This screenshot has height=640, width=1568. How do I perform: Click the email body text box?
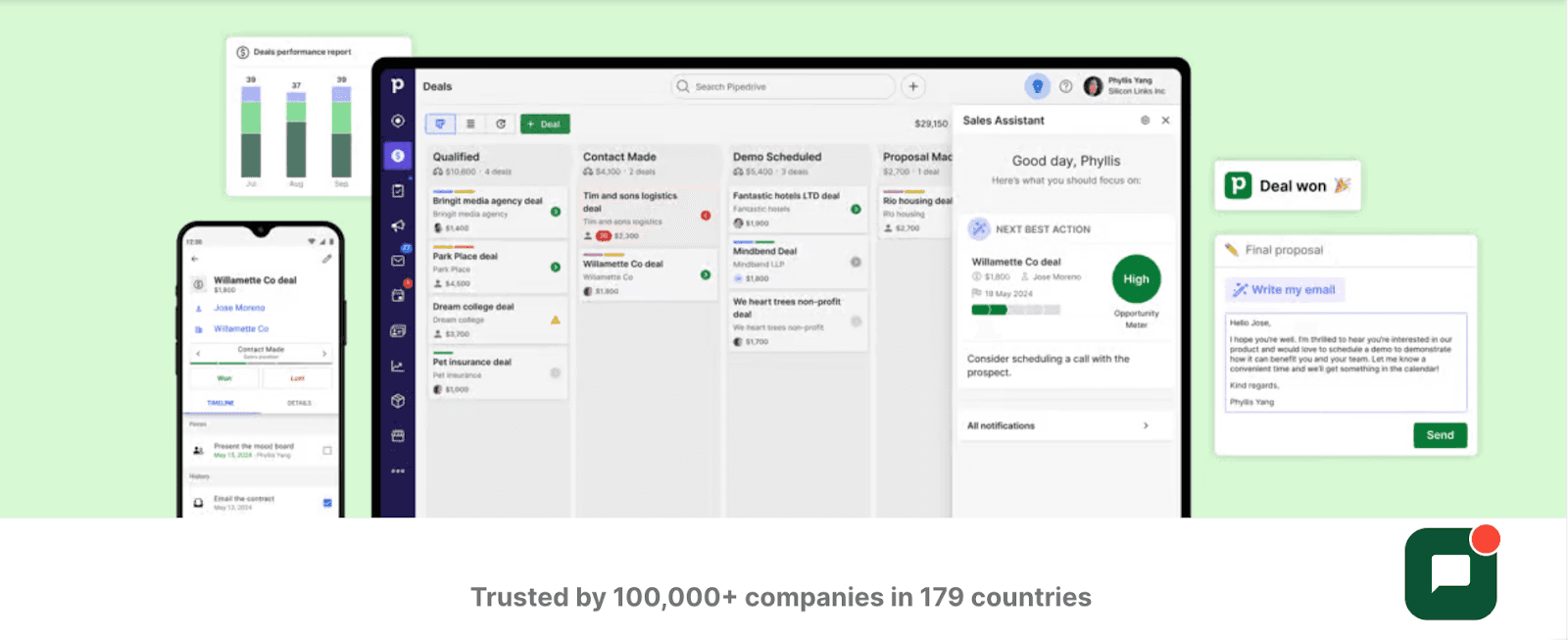(x=1346, y=363)
